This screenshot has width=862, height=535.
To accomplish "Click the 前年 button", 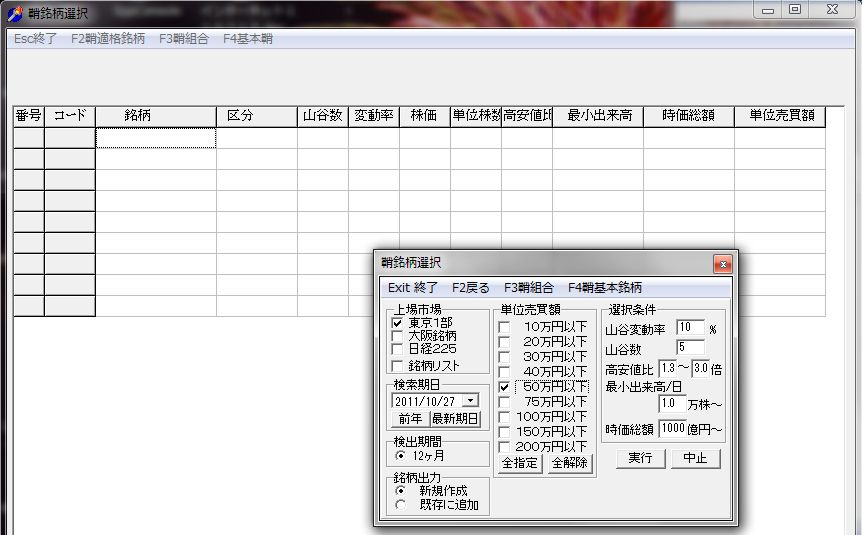I will click(410, 419).
